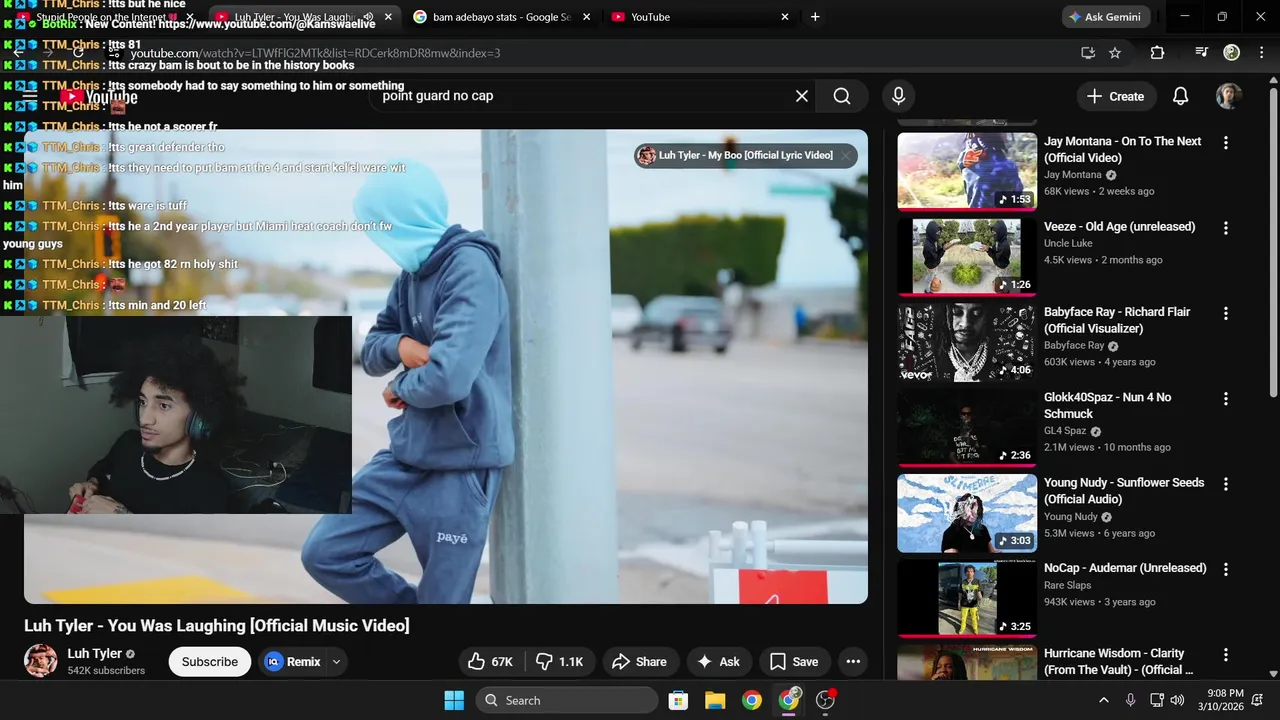The image size is (1280, 720).
Task: Open Chrome extensions puzzle icon
Action: coord(1157,53)
